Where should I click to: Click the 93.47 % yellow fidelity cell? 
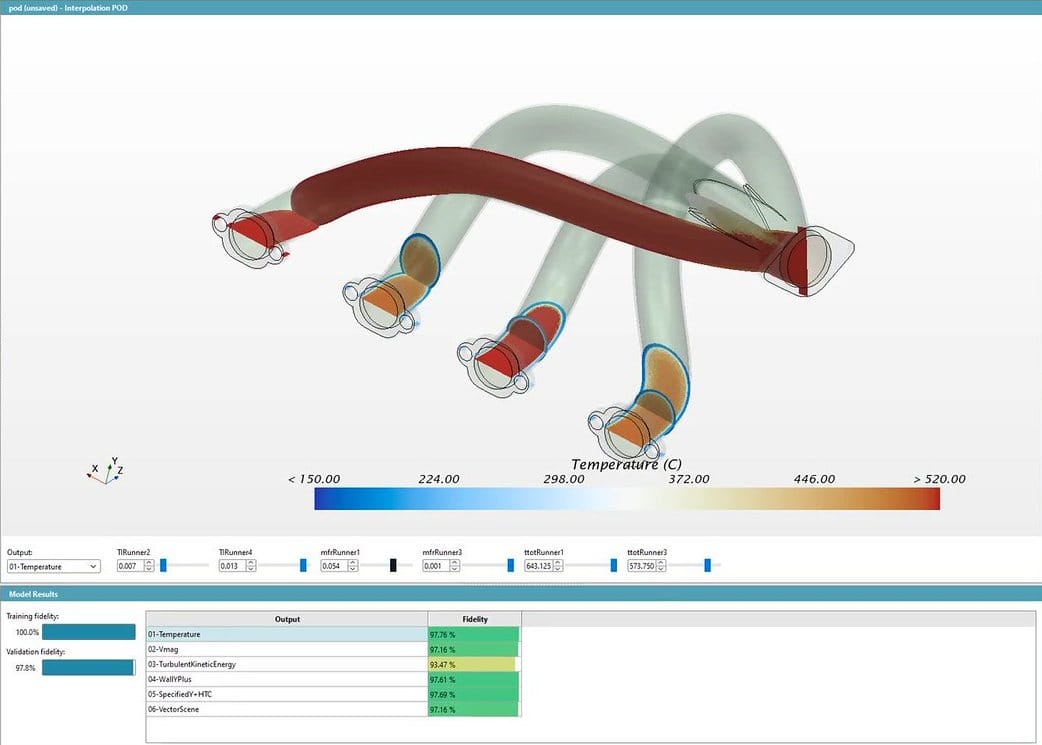474,665
